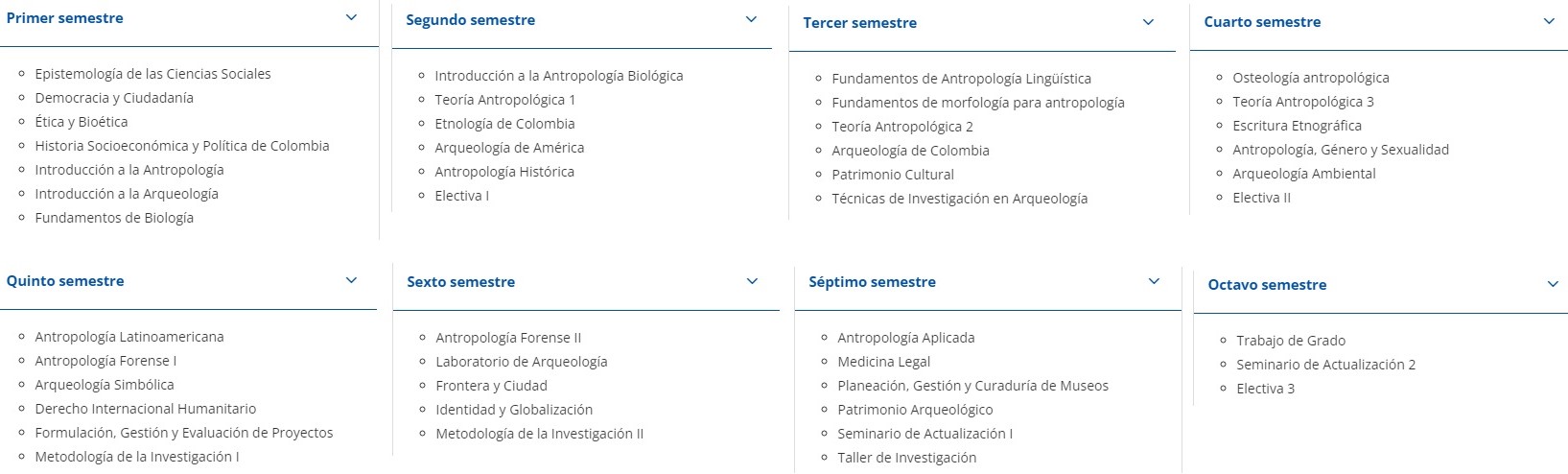
Task: Select Antropología, Género y Sexualidad item
Action: (x=1340, y=150)
